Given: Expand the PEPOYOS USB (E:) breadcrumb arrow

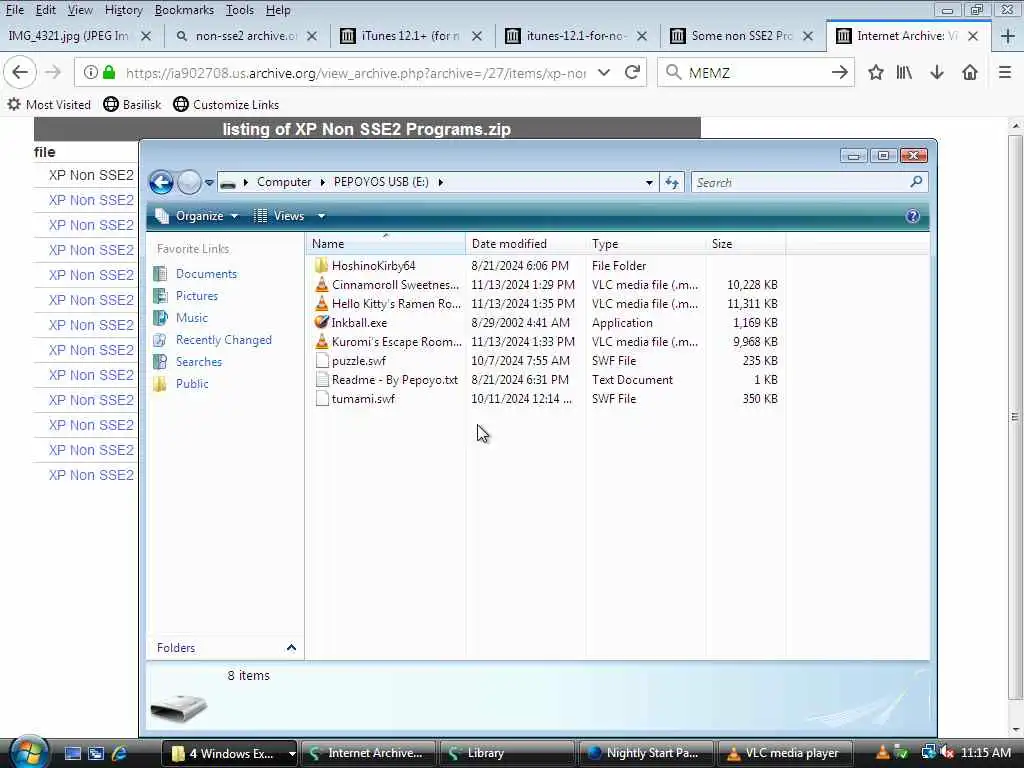Looking at the screenshot, I should [441, 182].
